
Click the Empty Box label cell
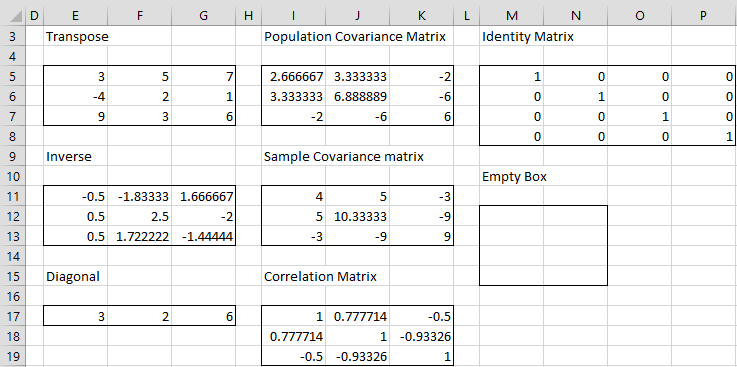(x=514, y=177)
